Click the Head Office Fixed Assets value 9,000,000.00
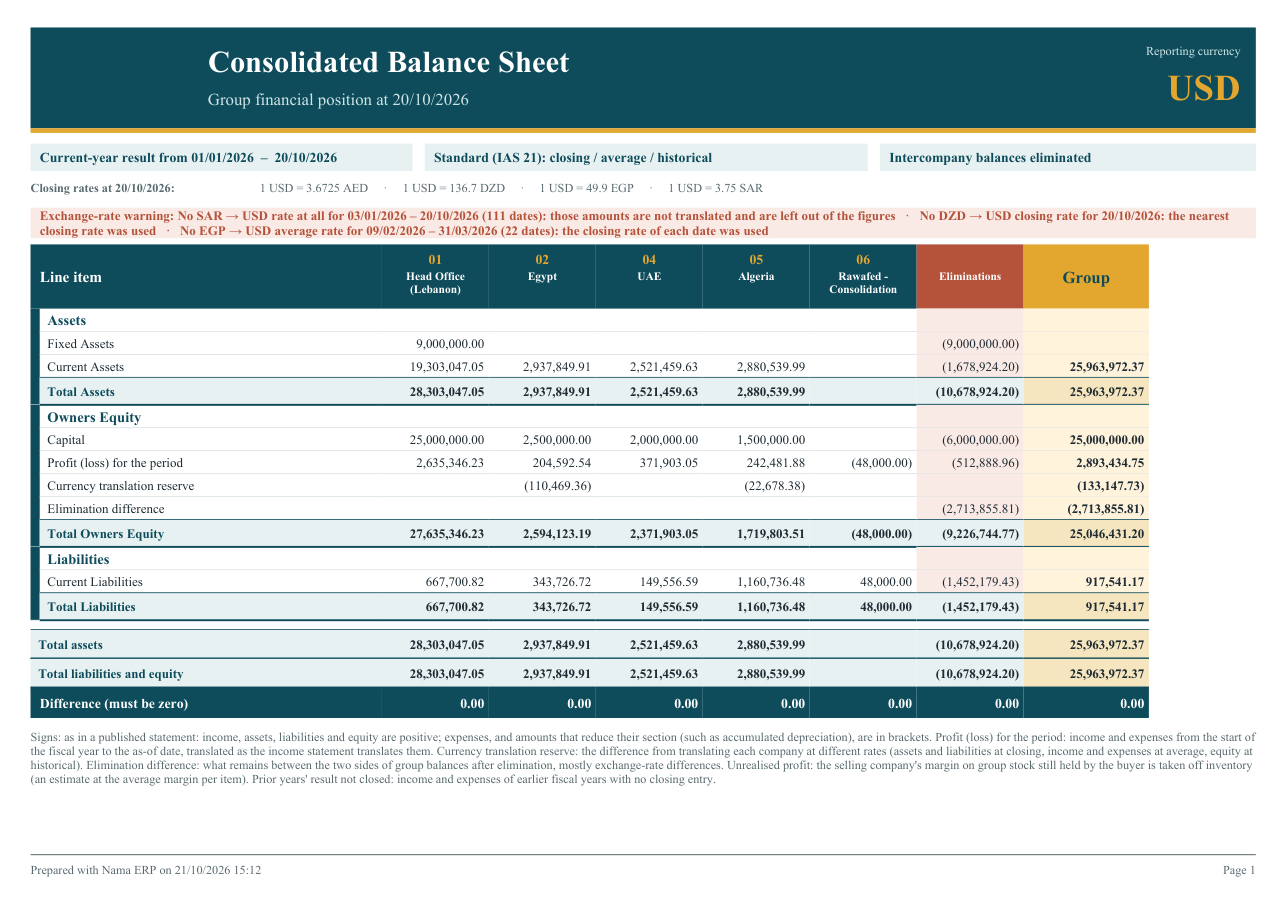The image size is (1287, 910). 450,344
